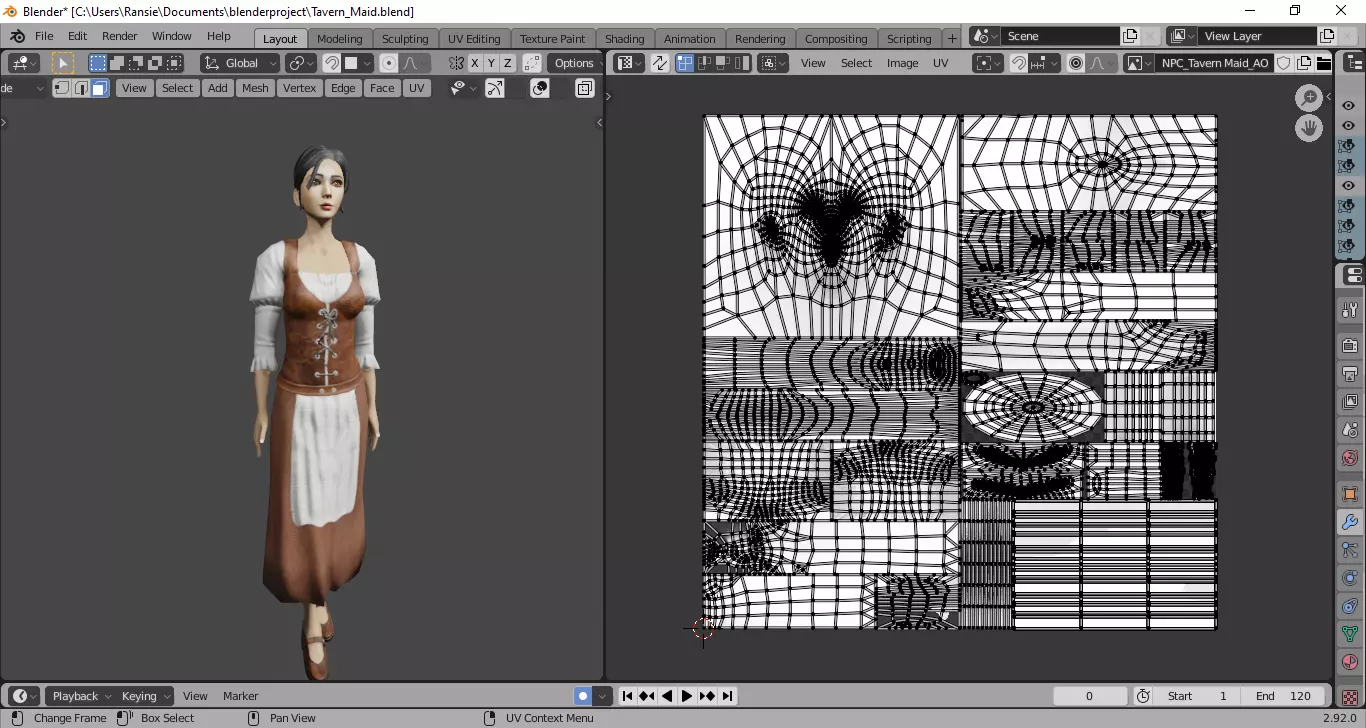Edit NPC_Tavern Maid_AO image name field
Screen dimensions: 1366x728
click(x=1214, y=63)
